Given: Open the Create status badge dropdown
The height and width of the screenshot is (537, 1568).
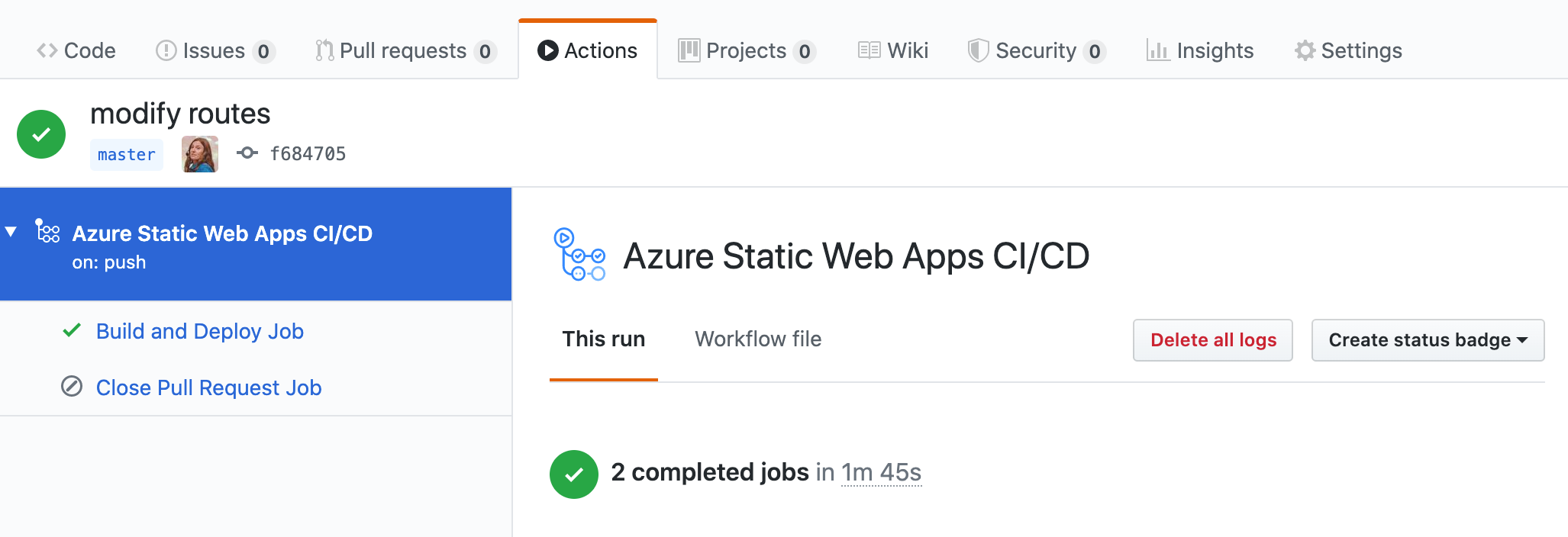Looking at the screenshot, I should click(x=1428, y=340).
